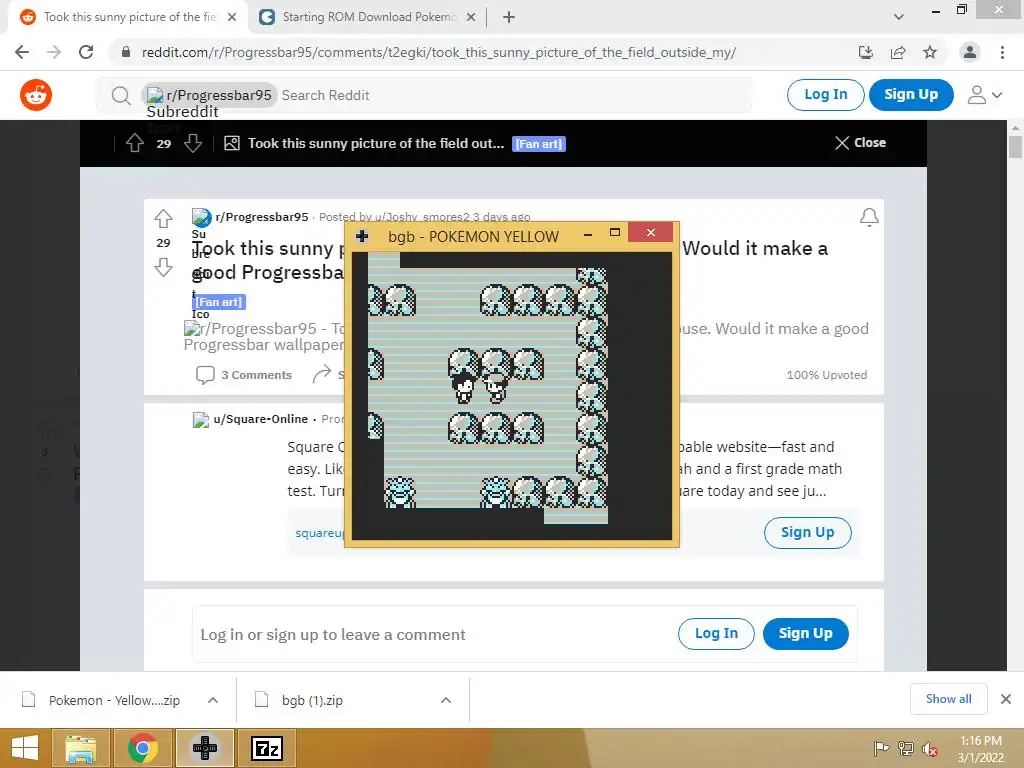Follow post with the bell icon
Viewport: 1024px width, 768px height.
[x=869, y=217]
